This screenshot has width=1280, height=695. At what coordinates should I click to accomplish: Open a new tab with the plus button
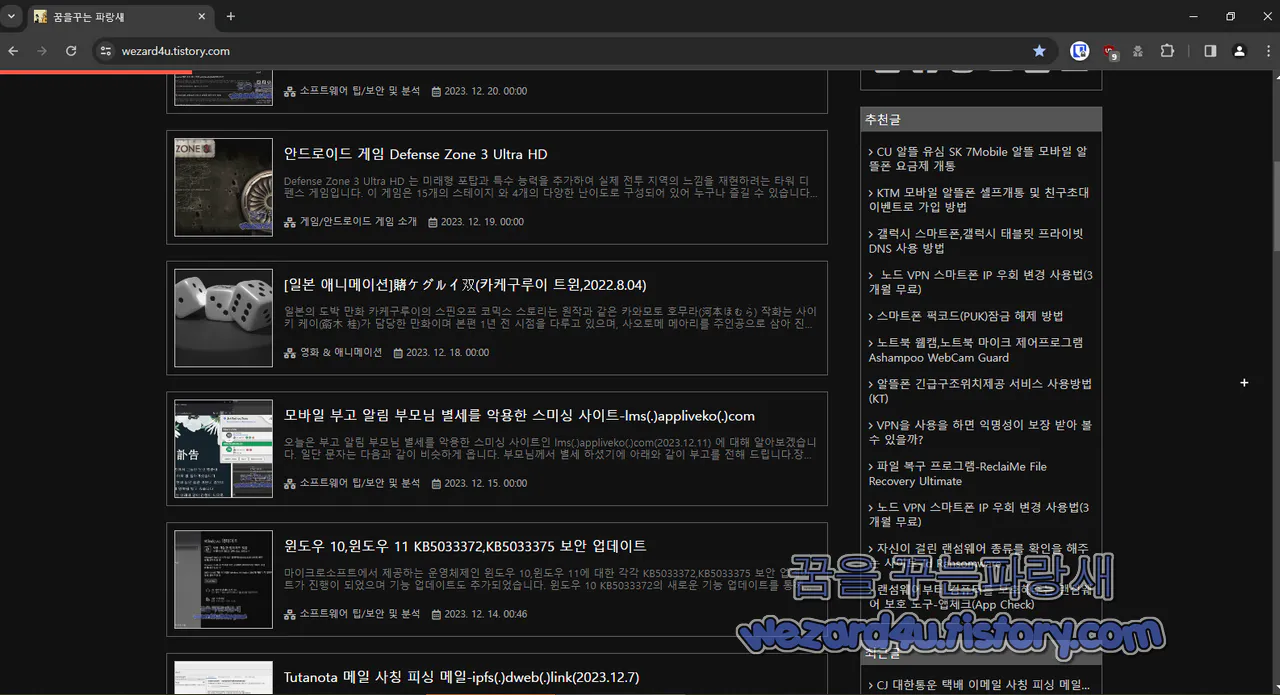[230, 16]
